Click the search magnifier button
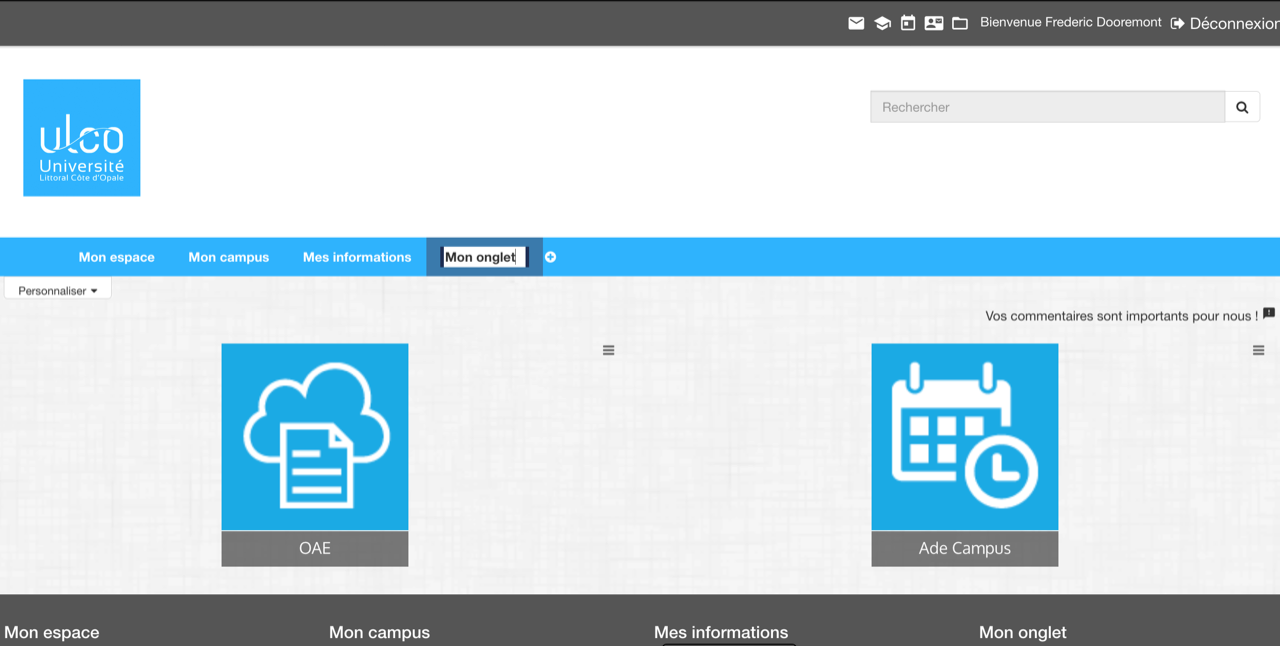This screenshot has width=1280, height=646. tap(1242, 107)
